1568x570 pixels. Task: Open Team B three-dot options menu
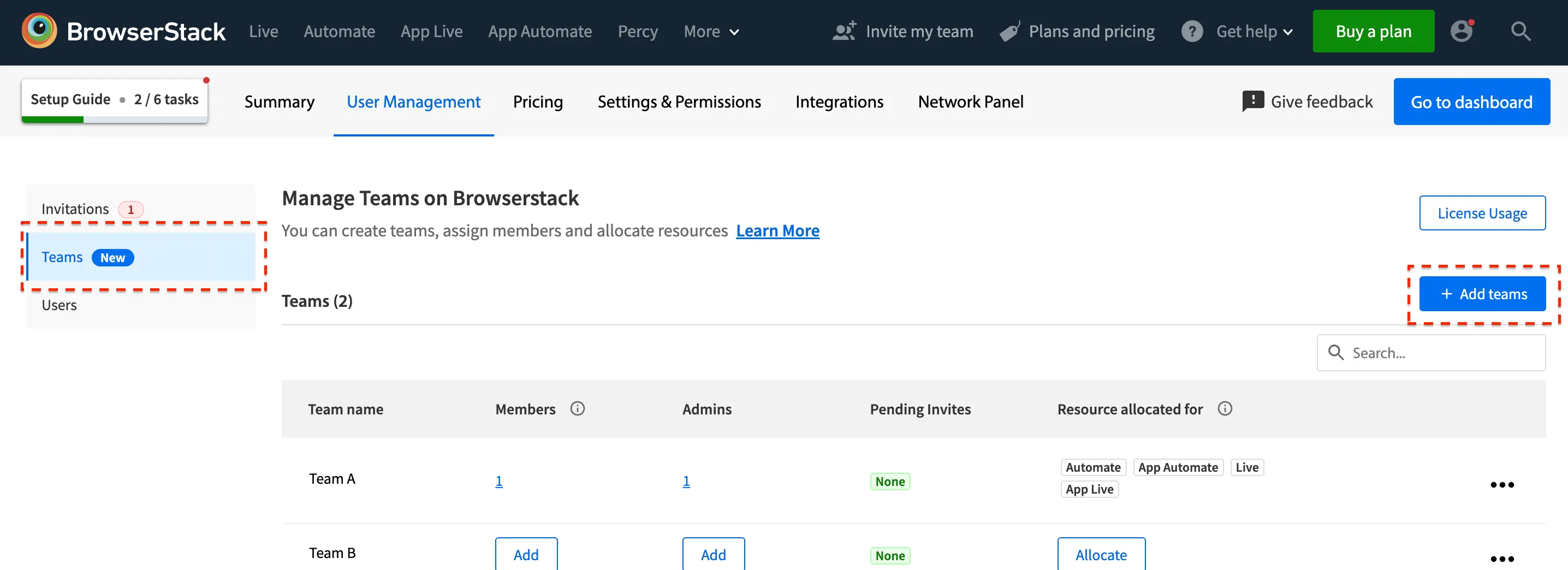coord(1501,559)
